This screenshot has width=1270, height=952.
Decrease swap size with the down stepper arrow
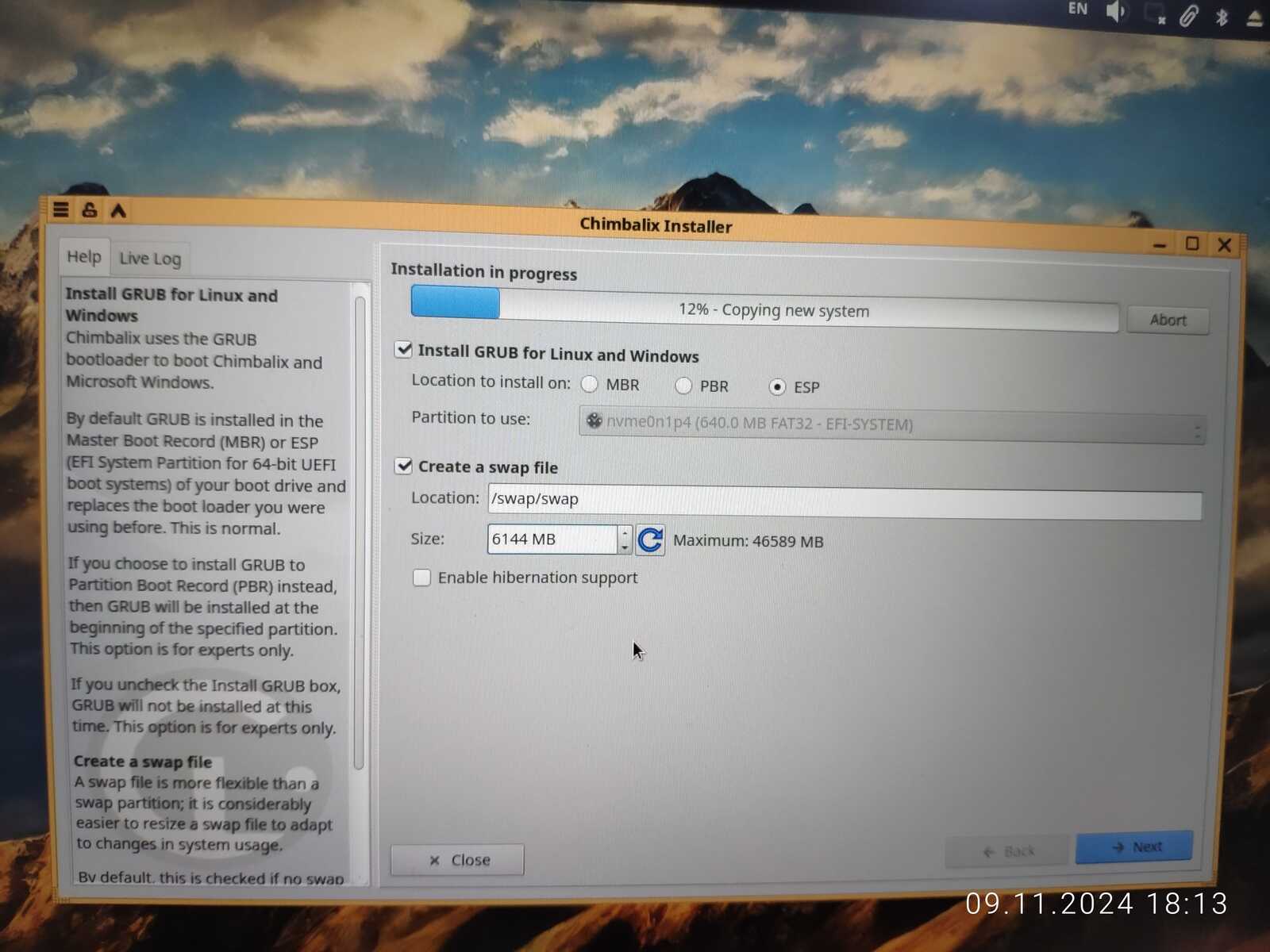tap(625, 547)
